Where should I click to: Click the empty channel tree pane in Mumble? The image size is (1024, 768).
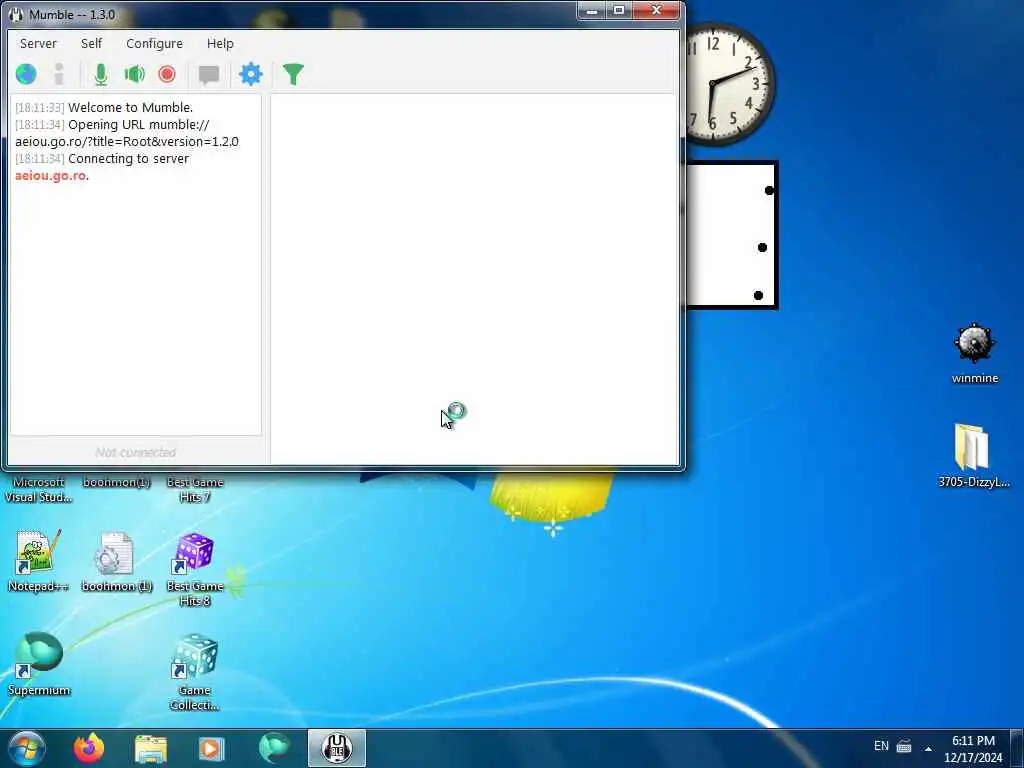474,279
